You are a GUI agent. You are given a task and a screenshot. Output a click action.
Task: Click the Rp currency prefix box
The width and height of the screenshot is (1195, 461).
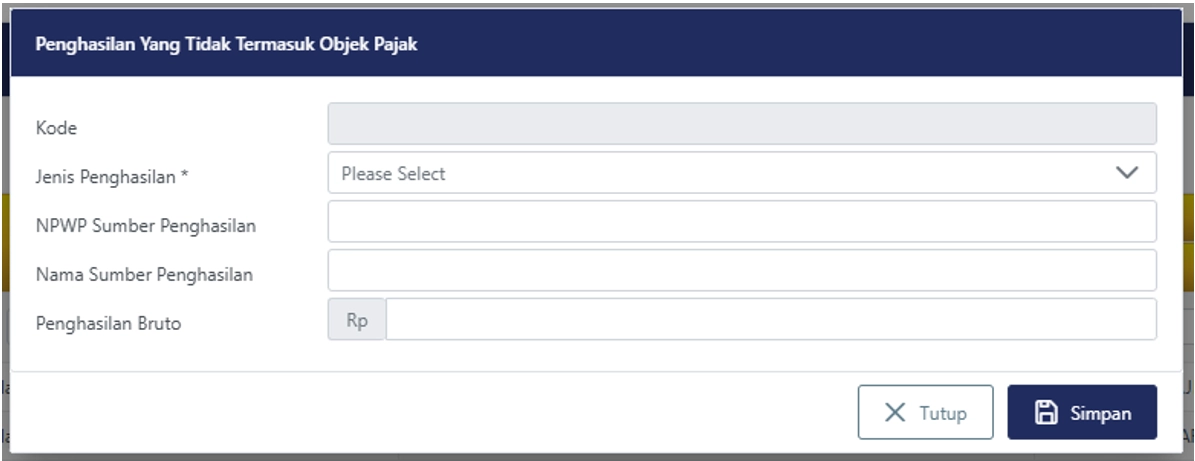(357, 320)
